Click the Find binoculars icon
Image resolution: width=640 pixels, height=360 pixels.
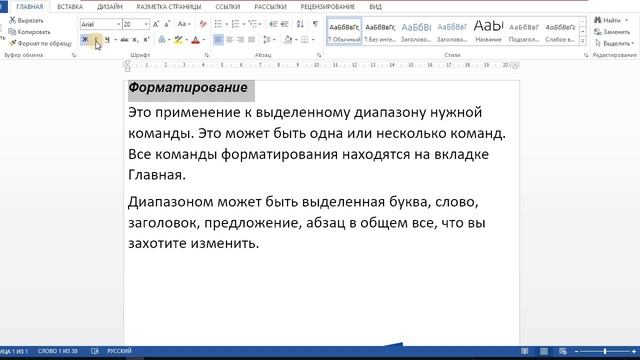click(x=598, y=20)
